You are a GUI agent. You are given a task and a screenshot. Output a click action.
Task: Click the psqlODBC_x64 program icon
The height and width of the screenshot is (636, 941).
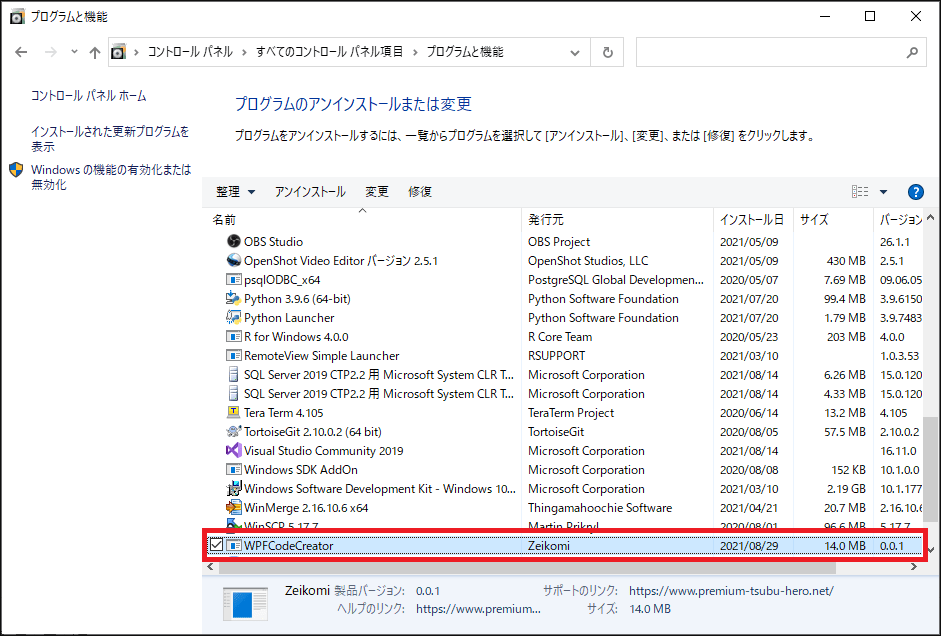(x=233, y=280)
